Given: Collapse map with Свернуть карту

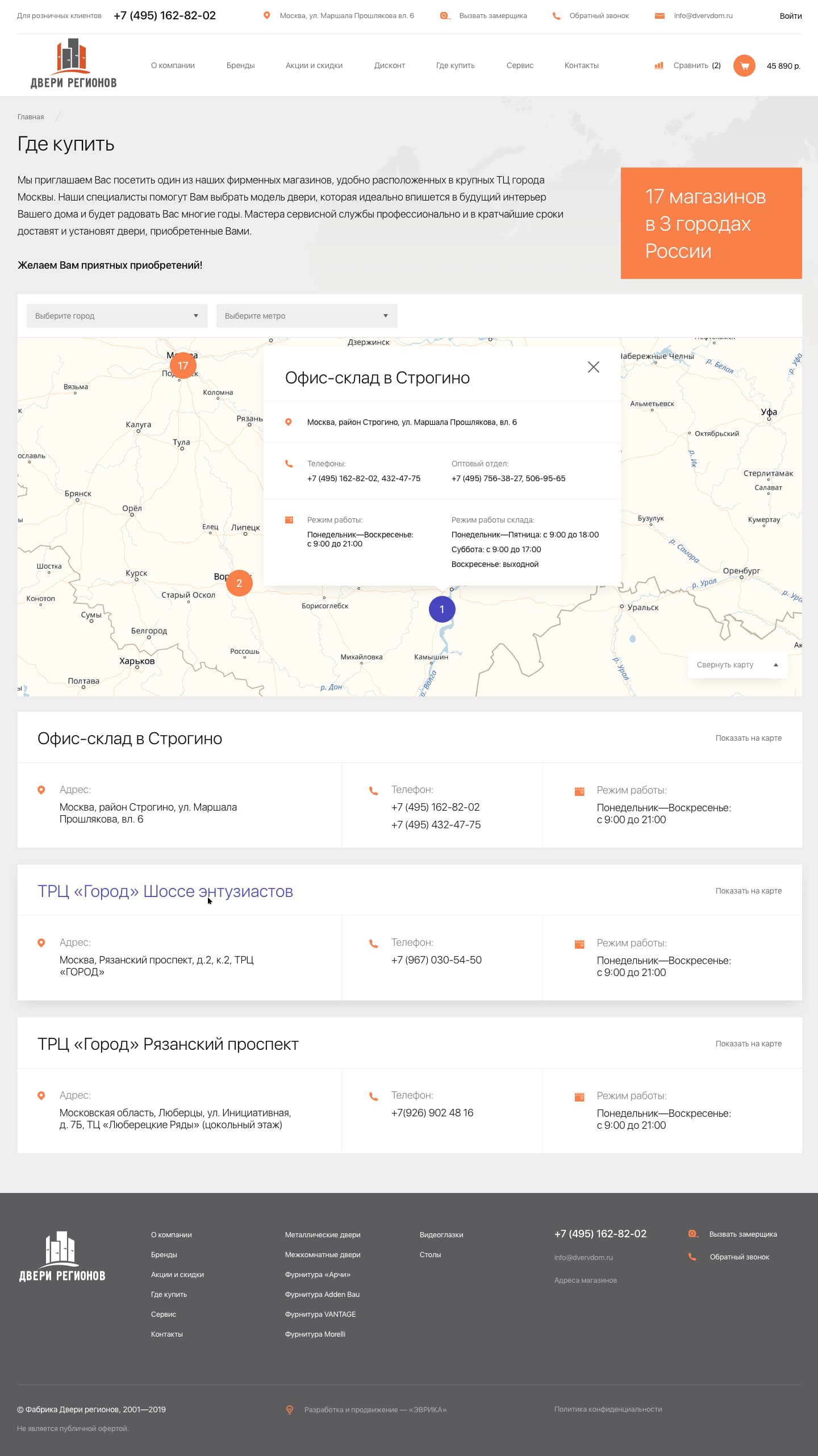Looking at the screenshot, I should [737, 665].
